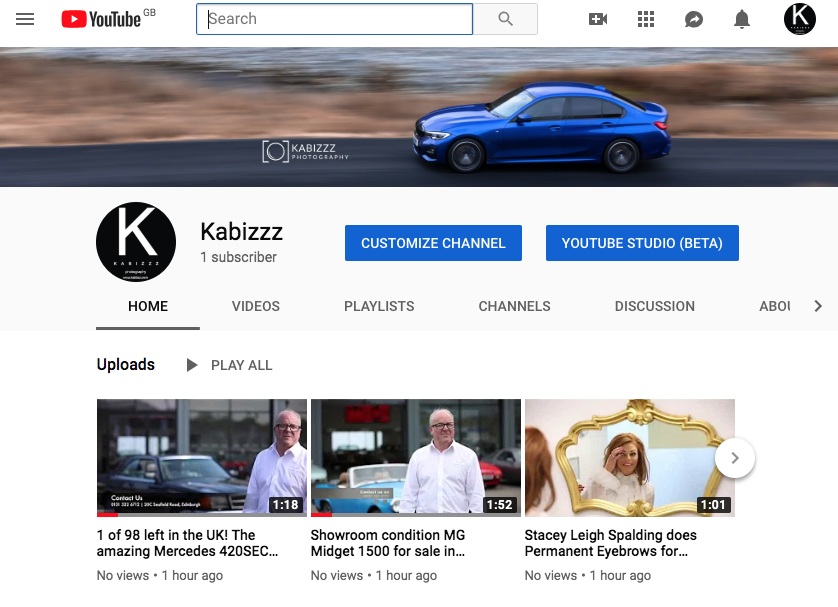Click 'Stacey Leigh Spalding' video title
This screenshot has height=607, width=838.
611,543
